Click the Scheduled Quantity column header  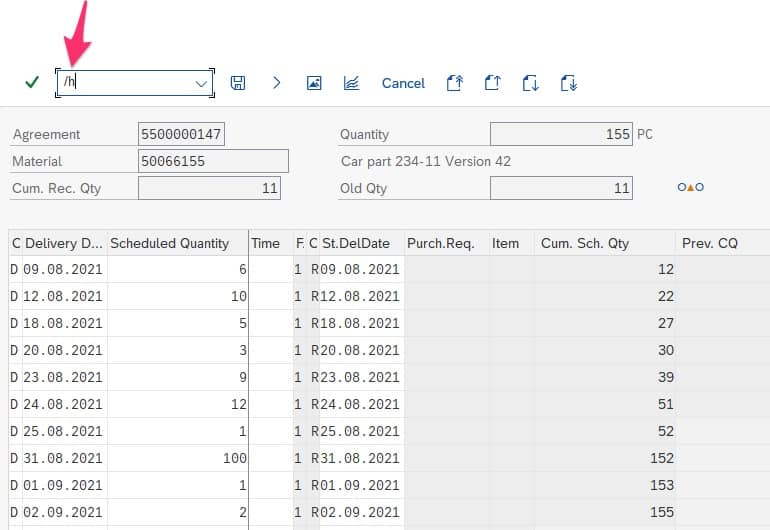point(170,243)
